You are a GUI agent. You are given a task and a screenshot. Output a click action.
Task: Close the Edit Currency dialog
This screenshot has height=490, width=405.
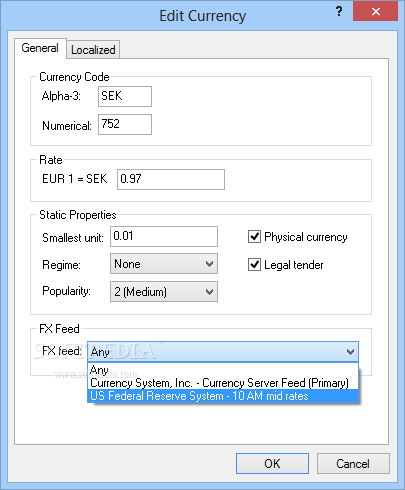coord(376,12)
